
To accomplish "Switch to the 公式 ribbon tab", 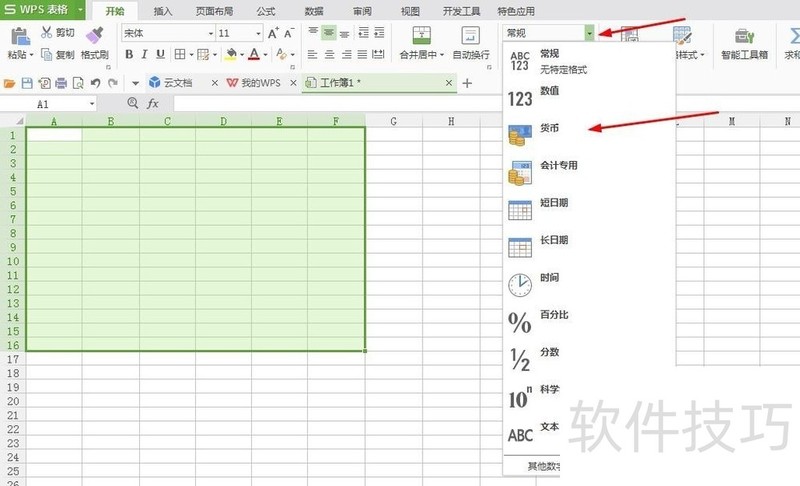I will tap(266, 11).
